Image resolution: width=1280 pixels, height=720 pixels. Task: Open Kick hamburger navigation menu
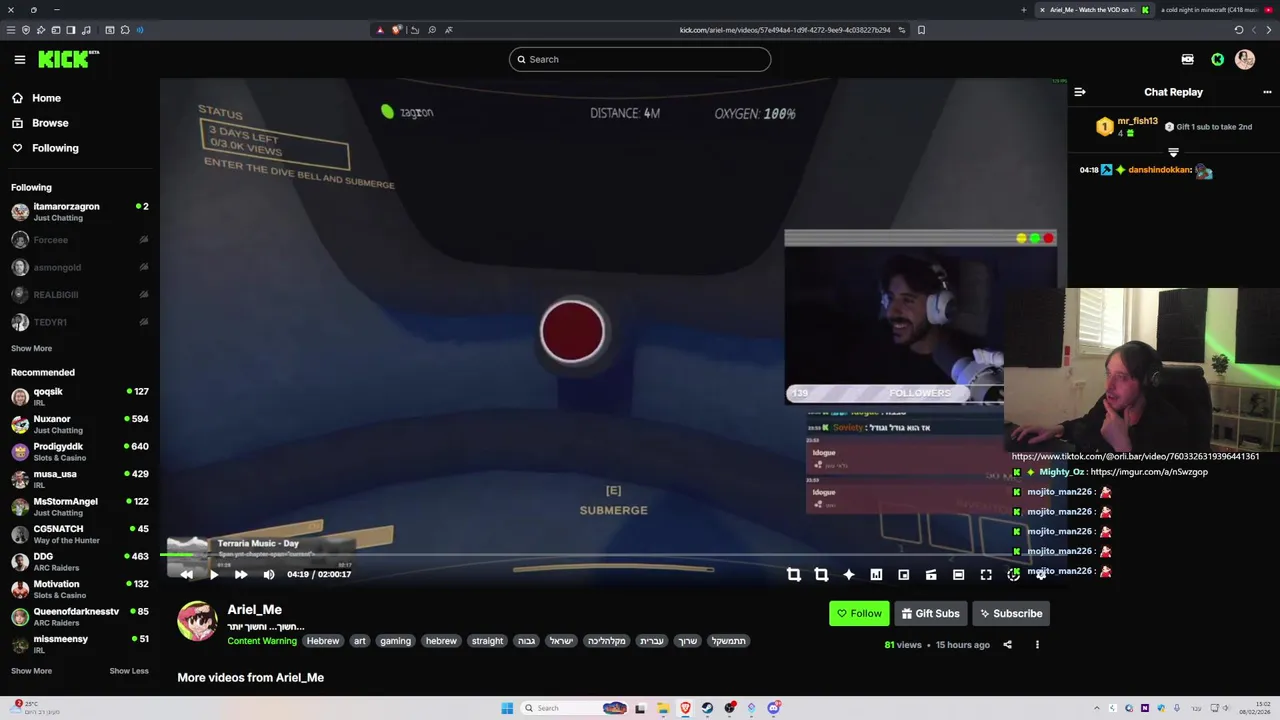pos(19,60)
